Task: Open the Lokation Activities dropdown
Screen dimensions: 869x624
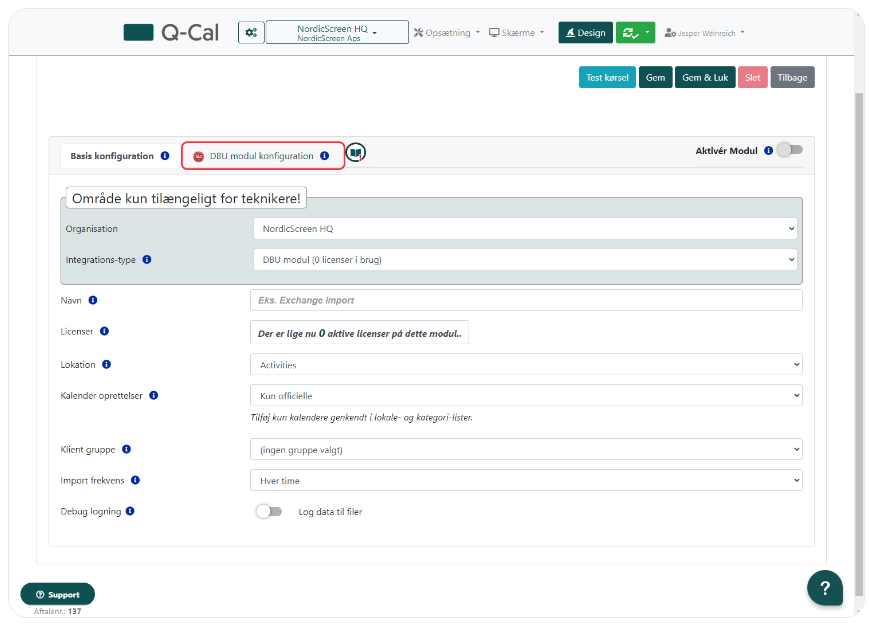Action: click(x=526, y=364)
